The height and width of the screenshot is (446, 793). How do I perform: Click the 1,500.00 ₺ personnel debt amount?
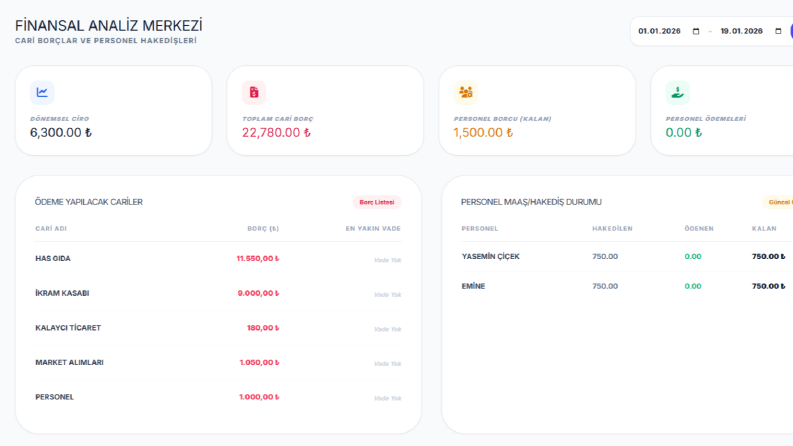[x=483, y=132]
